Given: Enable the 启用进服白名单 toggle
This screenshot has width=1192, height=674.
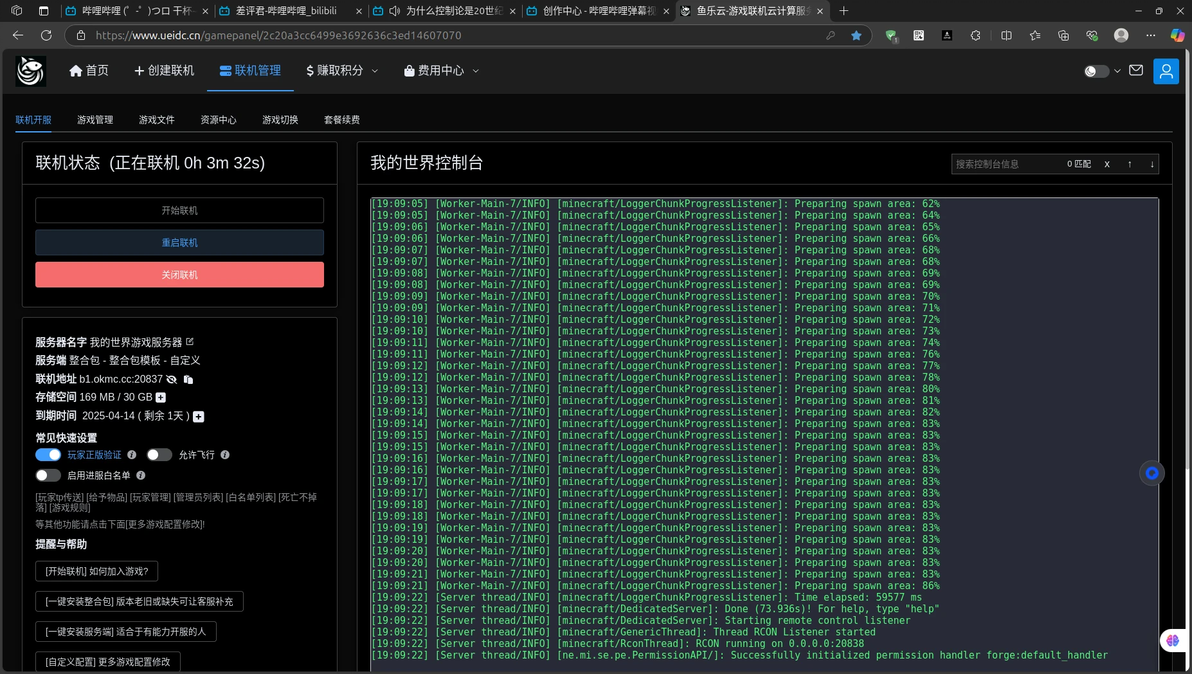Looking at the screenshot, I should tap(48, 475).
